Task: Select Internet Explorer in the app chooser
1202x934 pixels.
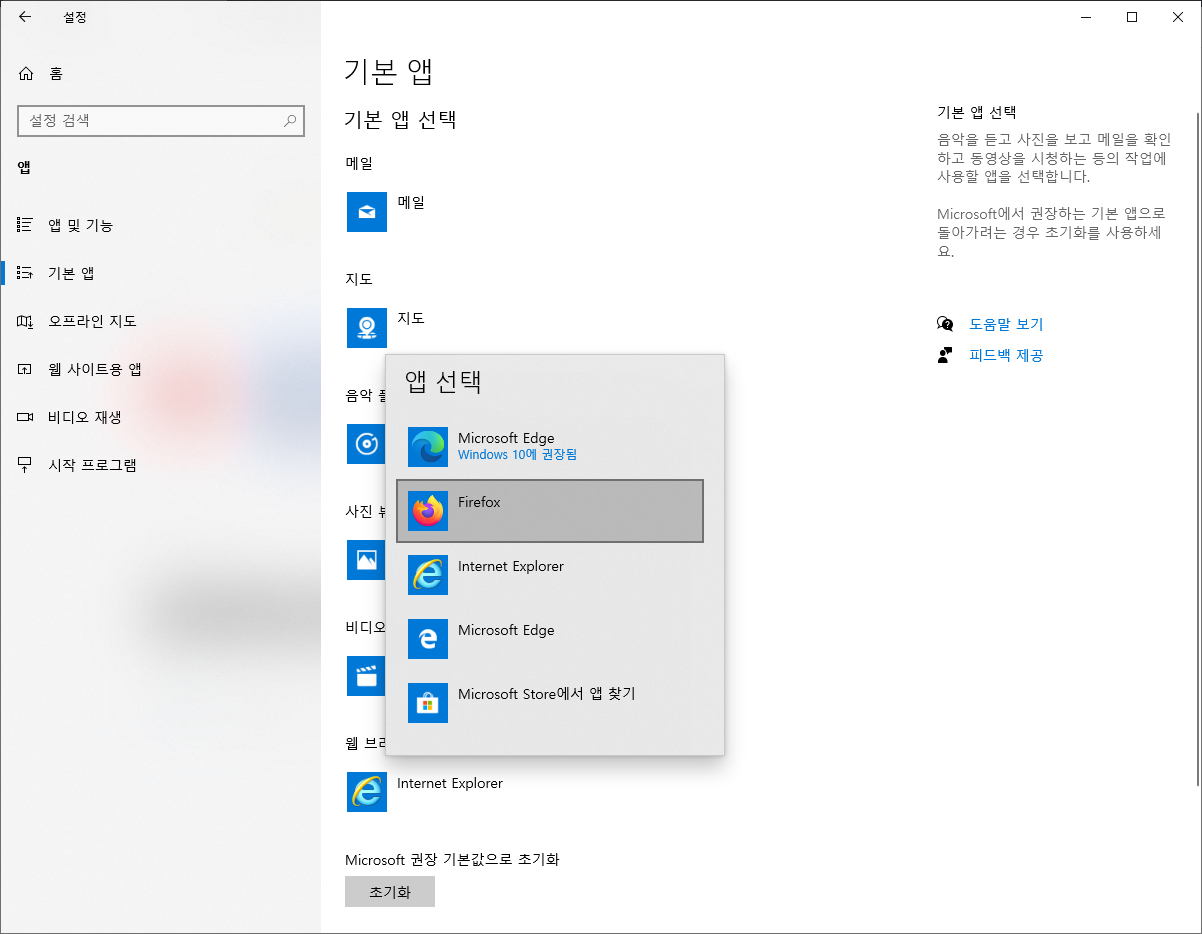Action: point(550,575)
